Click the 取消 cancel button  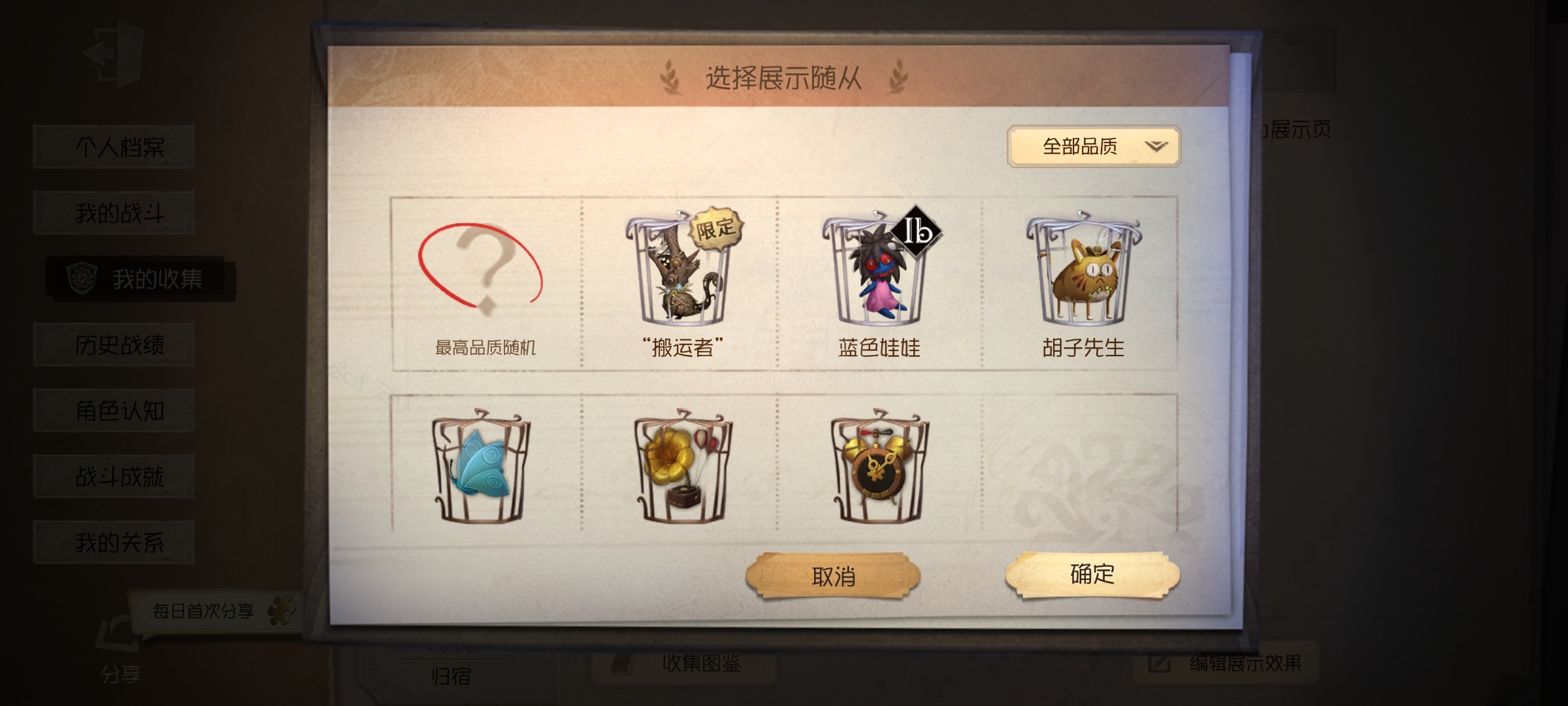pos(833,576)
